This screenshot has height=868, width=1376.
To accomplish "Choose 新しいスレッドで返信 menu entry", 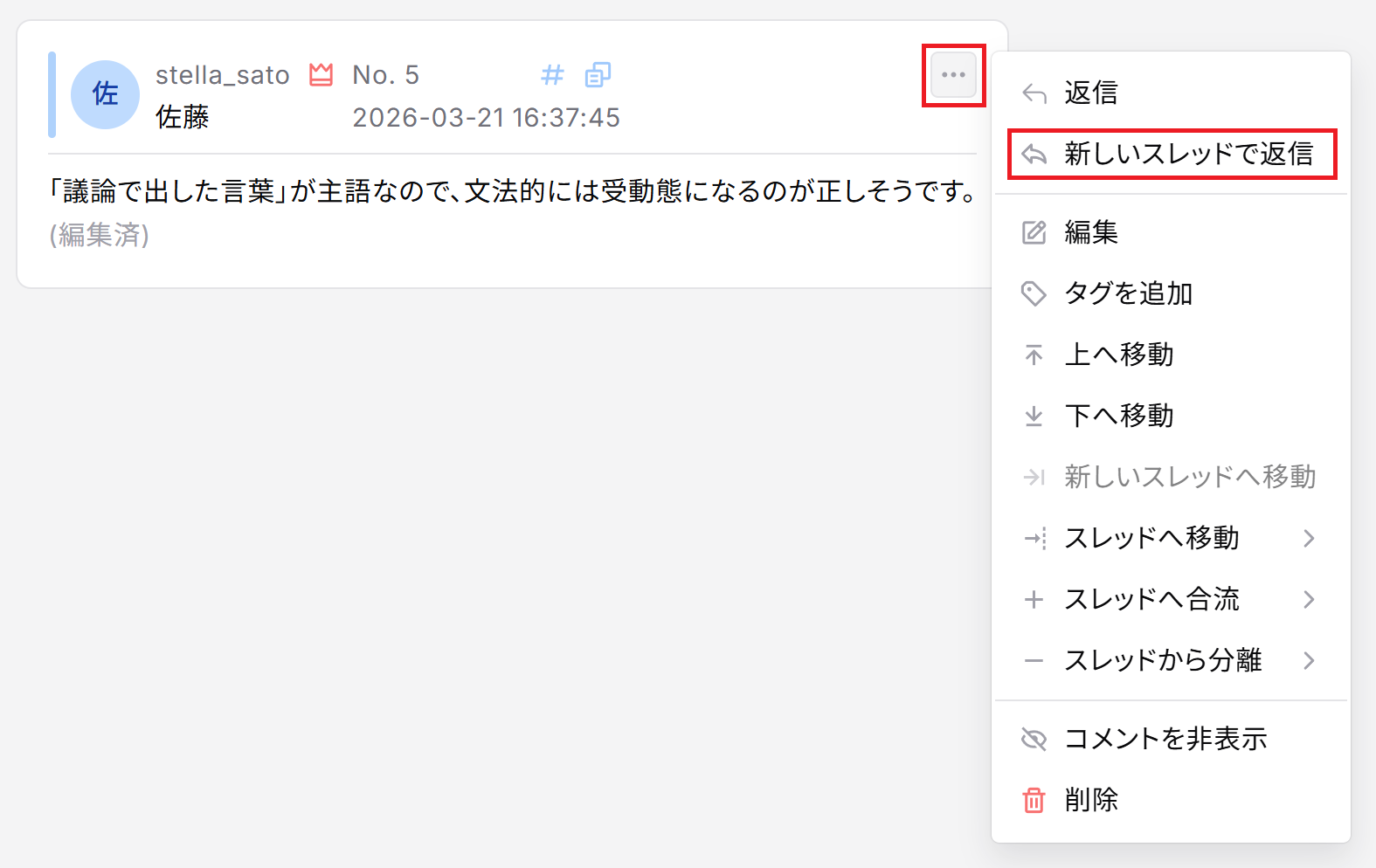I will 1171,154.
